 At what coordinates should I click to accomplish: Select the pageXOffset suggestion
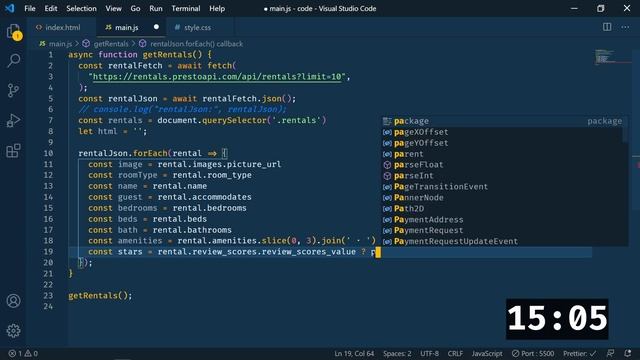coord(502,132)
